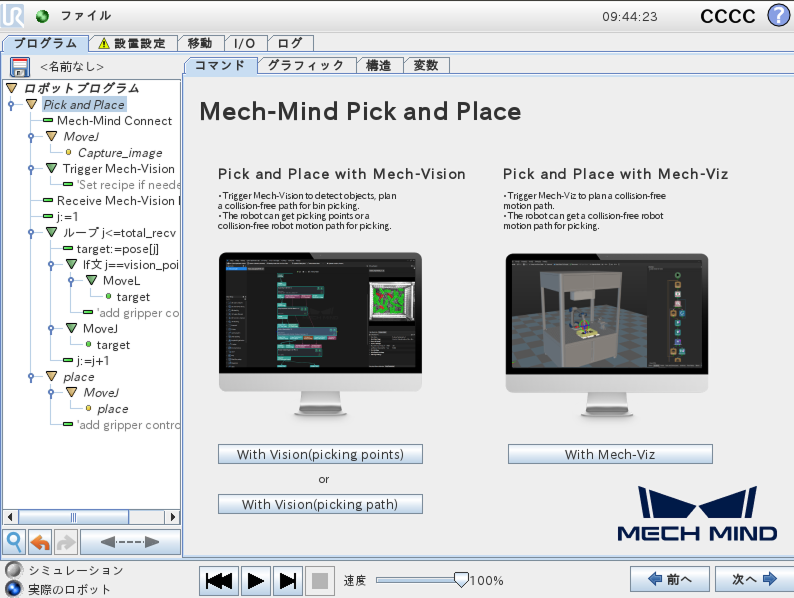Click the save floppy disk icon
This screenshot has width=794, height=598.
pos(20,67)
